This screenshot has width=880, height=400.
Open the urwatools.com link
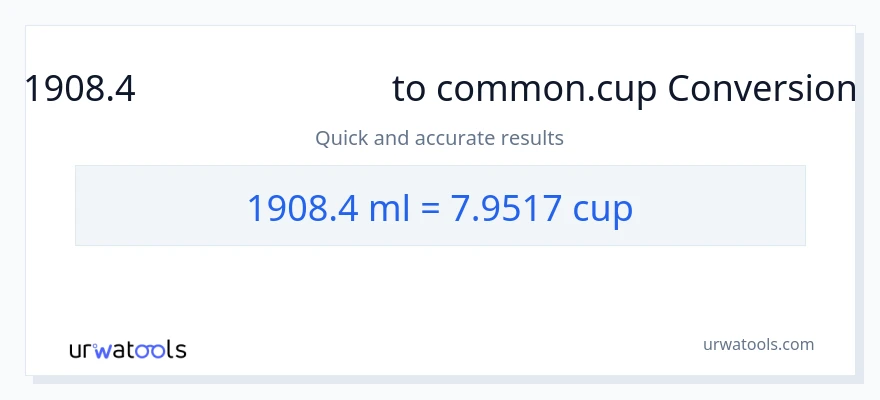(758, 344)
